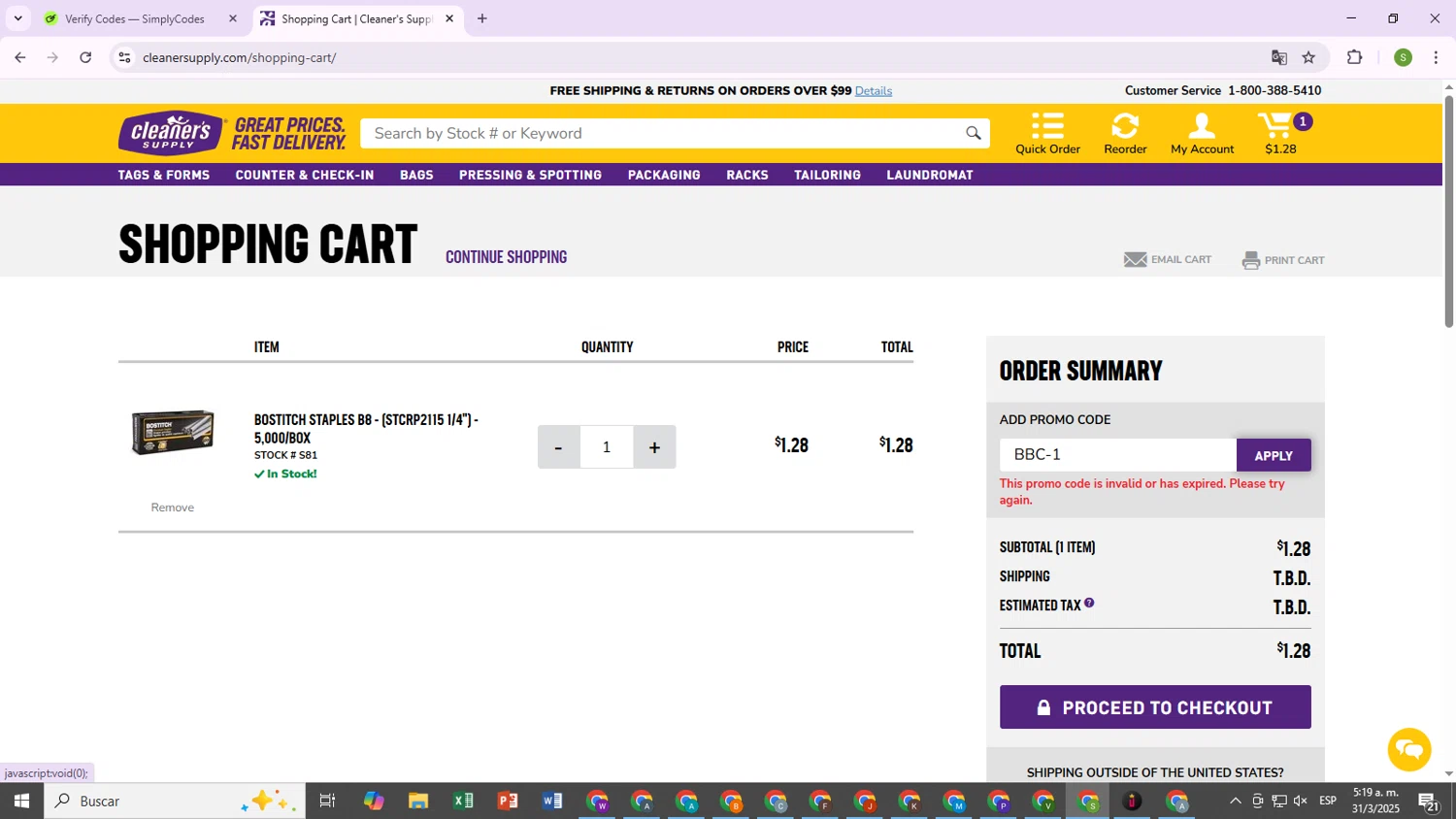The image size is (1456, 819).
Task: Launch Excel from the taskbar
Action: point(463,801)
